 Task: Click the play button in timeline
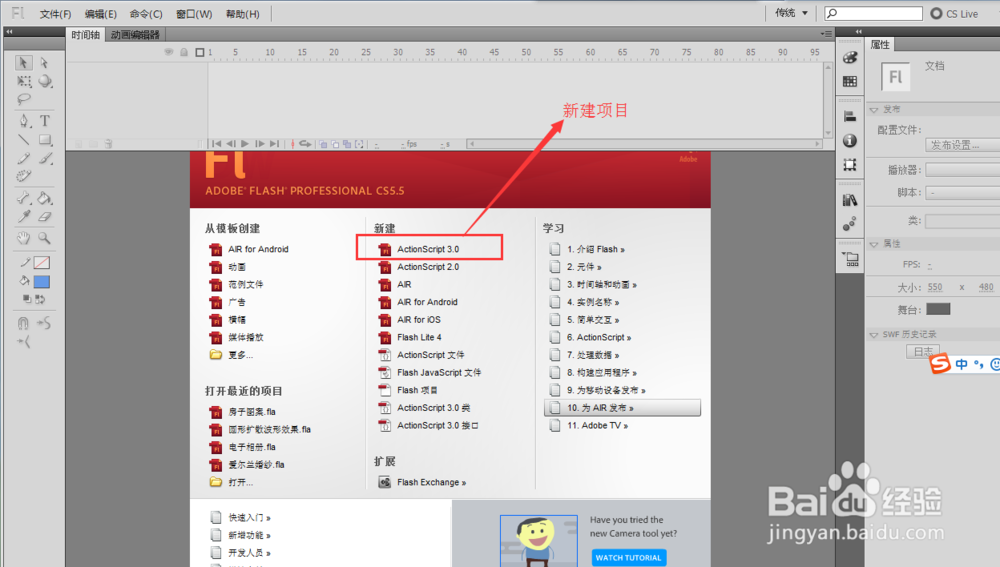245,144
